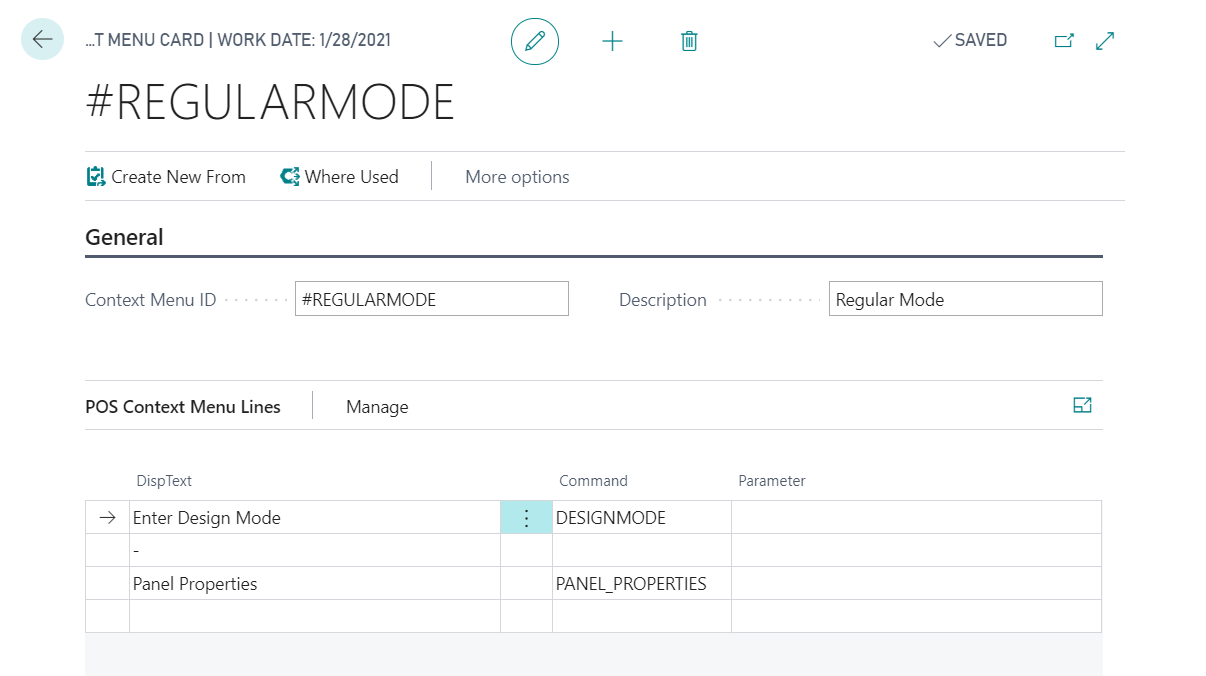The width and height of the screenshot is (1206, 676).
Task: Open card in new window icon
Action: tap(1064, 41)
